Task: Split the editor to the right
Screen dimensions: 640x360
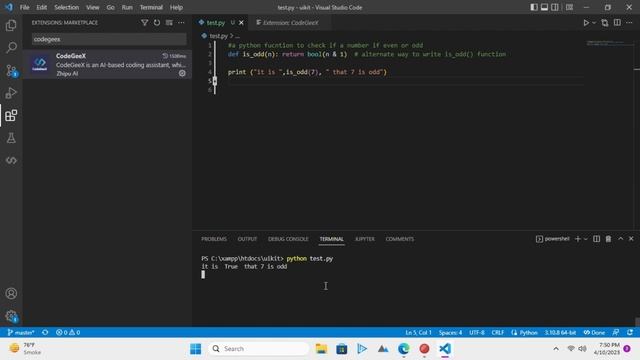Action: (x=617, y=23)
